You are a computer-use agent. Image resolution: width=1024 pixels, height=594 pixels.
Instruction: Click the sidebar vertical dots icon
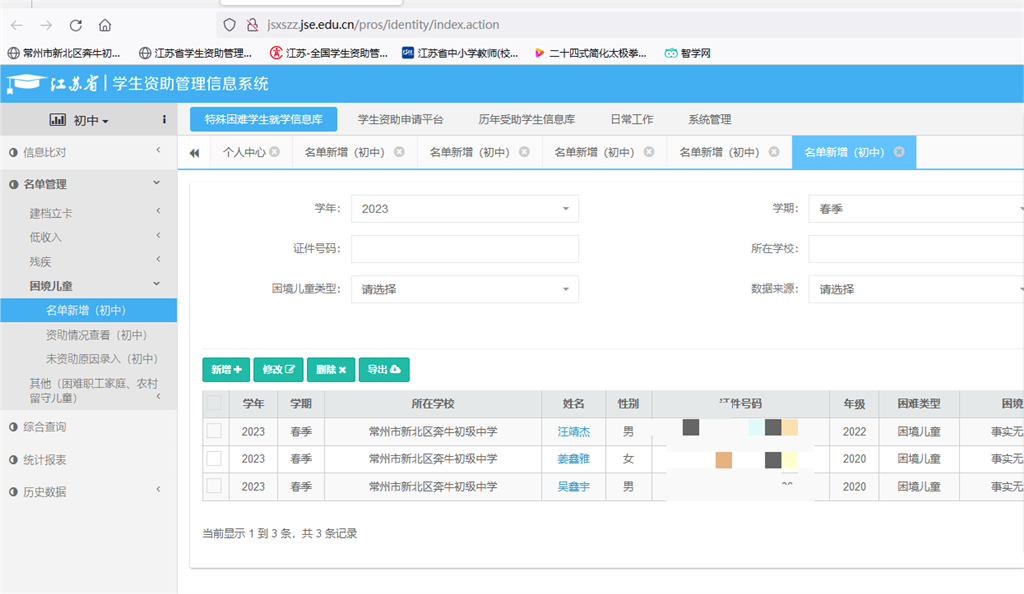(164, 119)
